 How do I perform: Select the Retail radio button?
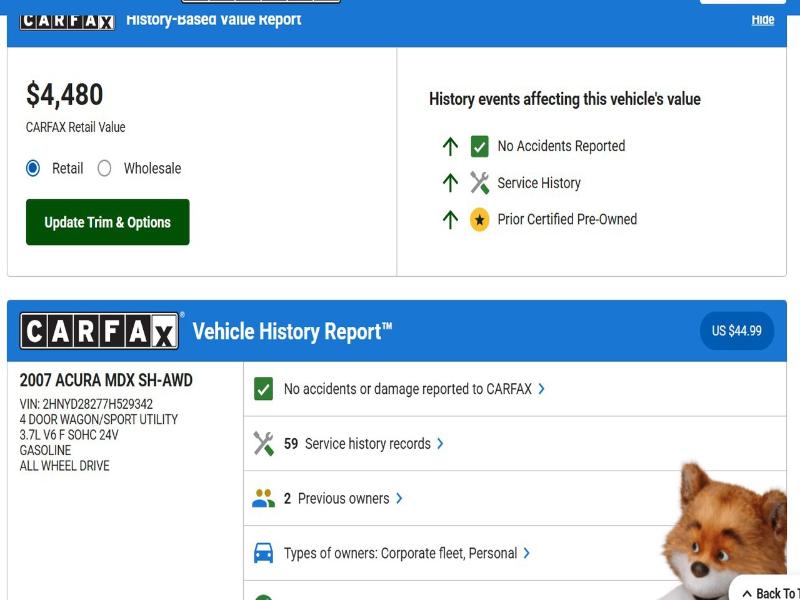coord(34,168)
